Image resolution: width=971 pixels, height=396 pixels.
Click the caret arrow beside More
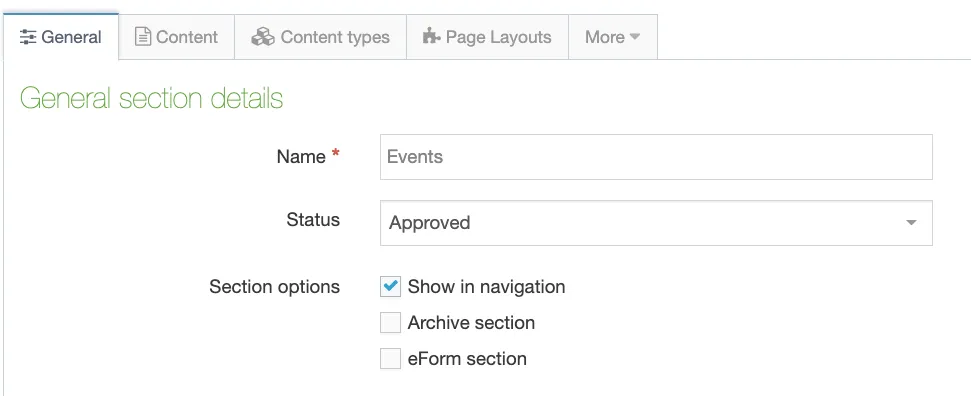click(x=635, y=37)
